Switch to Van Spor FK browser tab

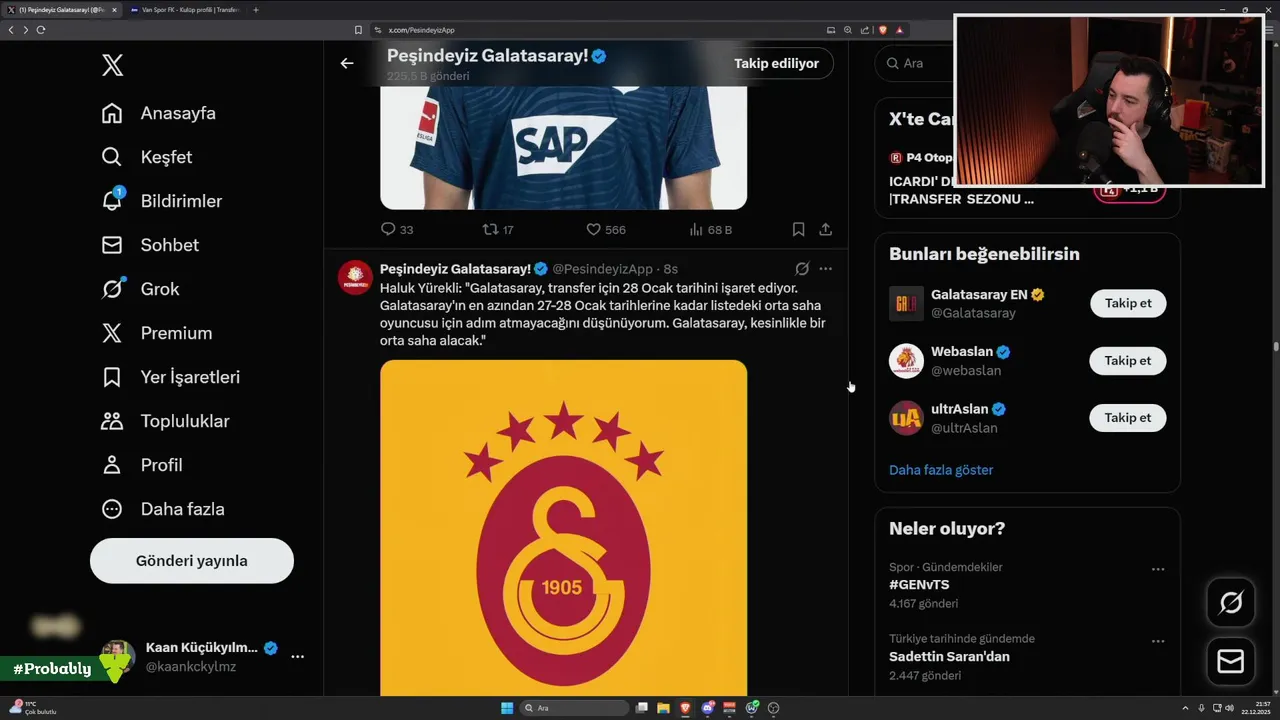(x=186, y=10)
